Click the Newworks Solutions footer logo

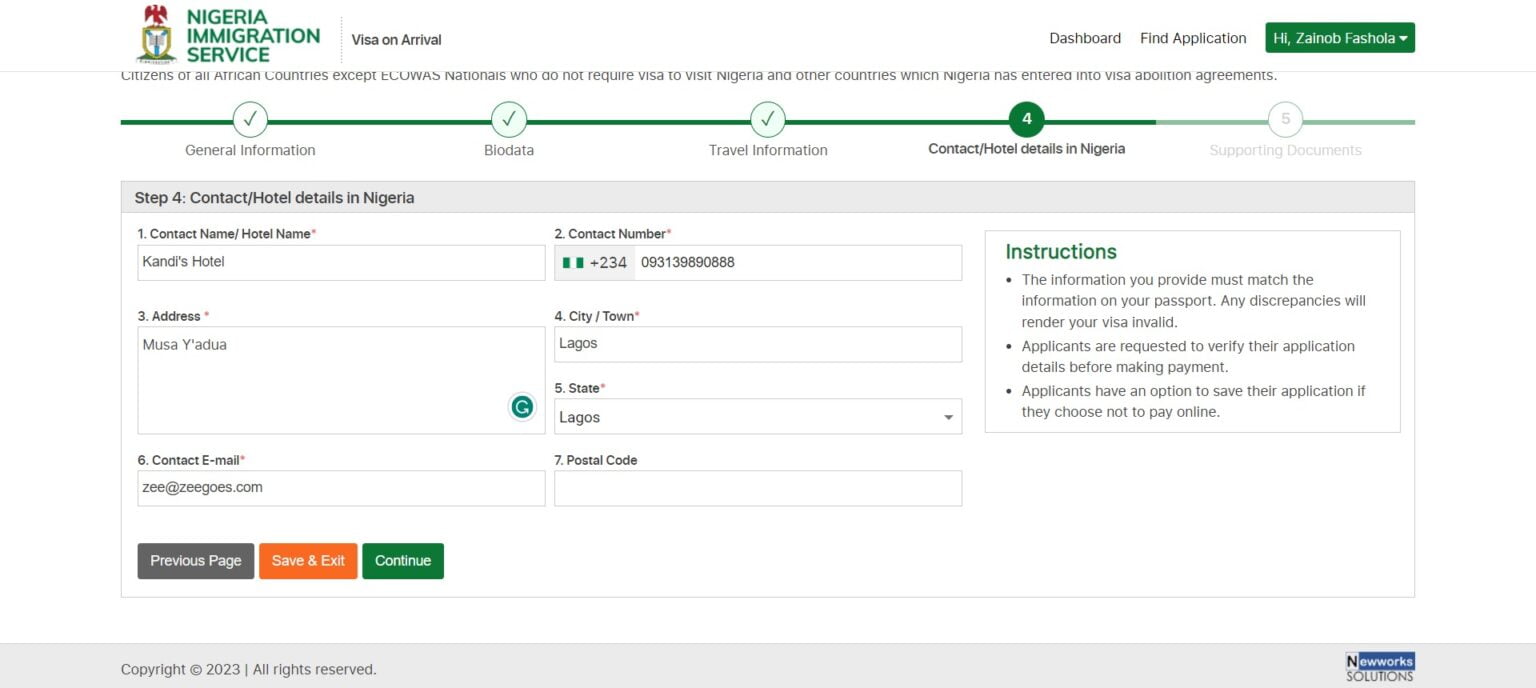(1380, 667)
